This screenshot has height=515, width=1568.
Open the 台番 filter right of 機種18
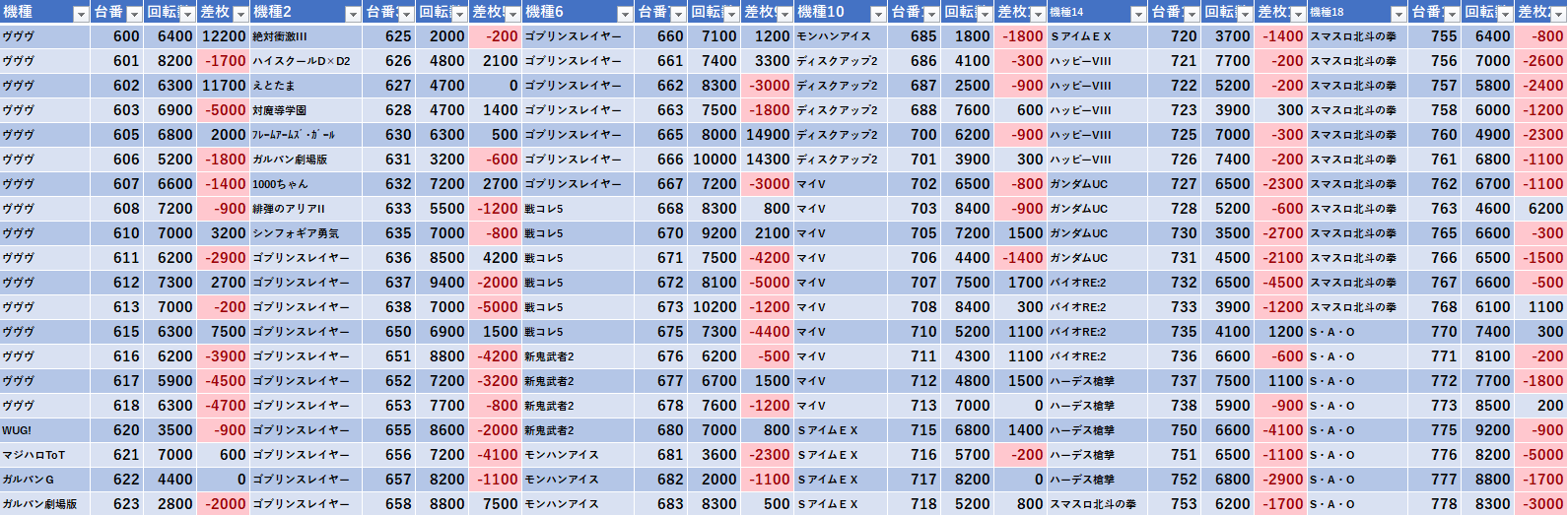pyautogui.click(x=1452, y=14)
